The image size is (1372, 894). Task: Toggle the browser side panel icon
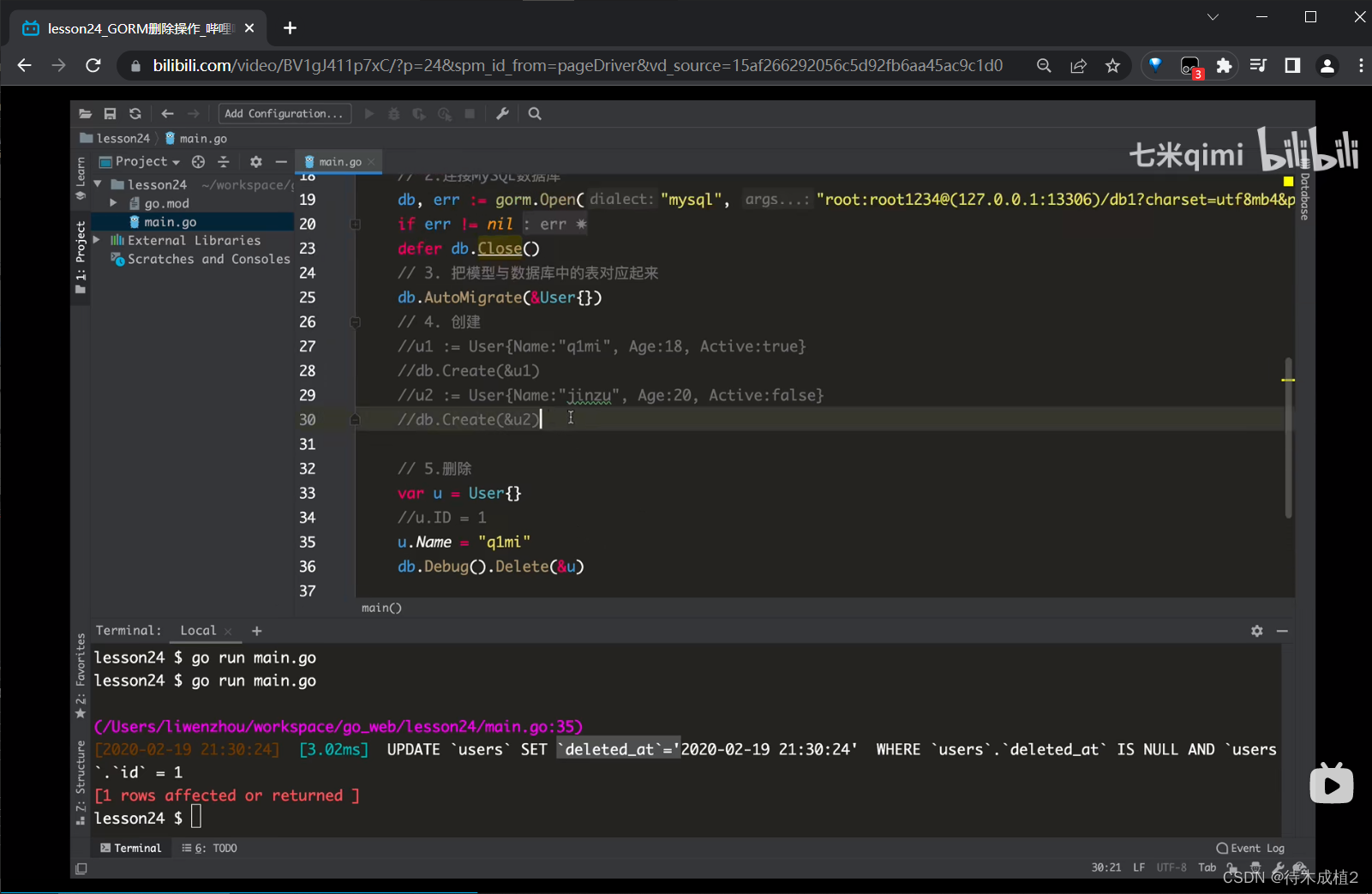coord(1292,65)
